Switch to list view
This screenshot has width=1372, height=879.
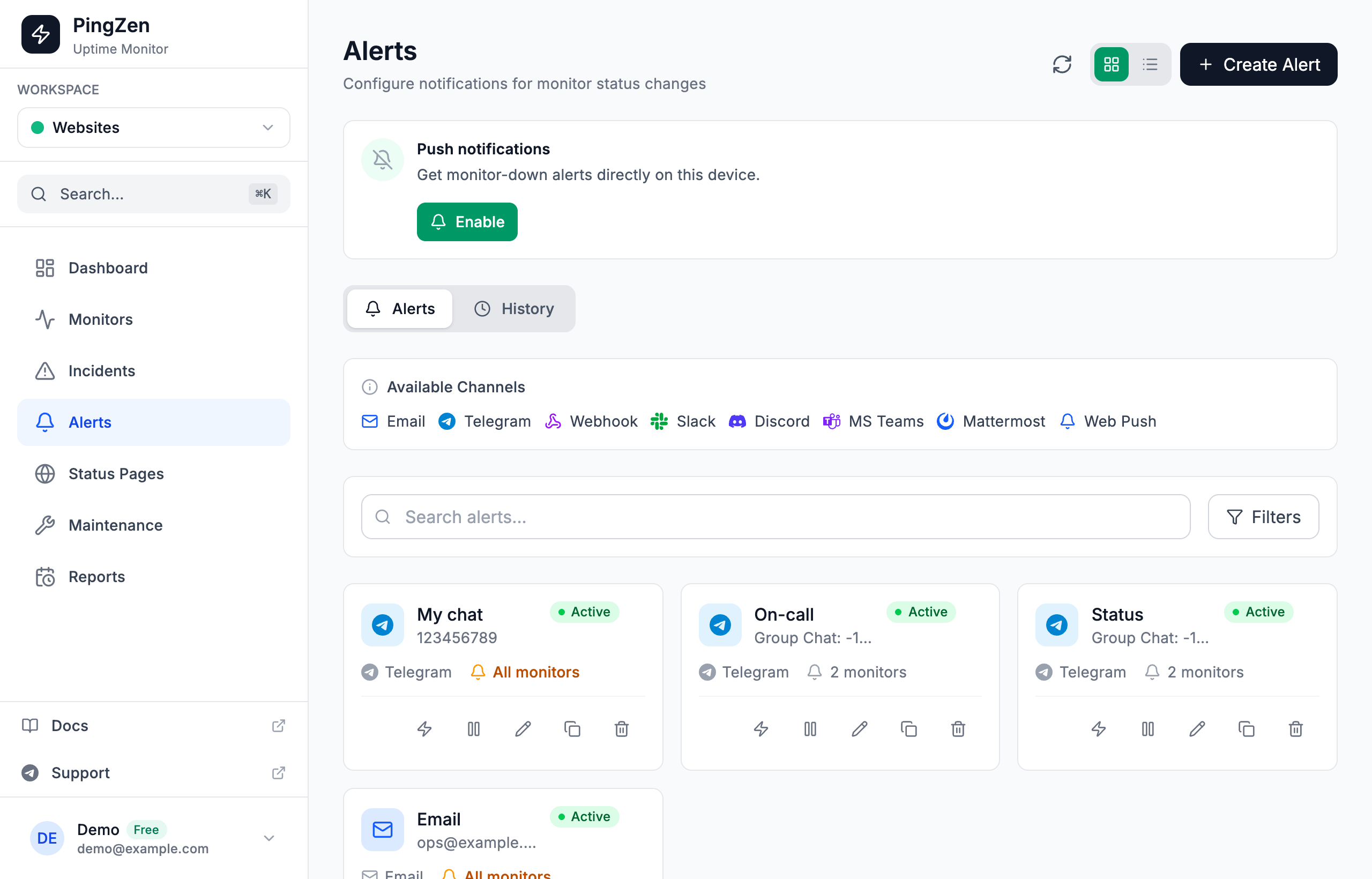(1150, 64)
